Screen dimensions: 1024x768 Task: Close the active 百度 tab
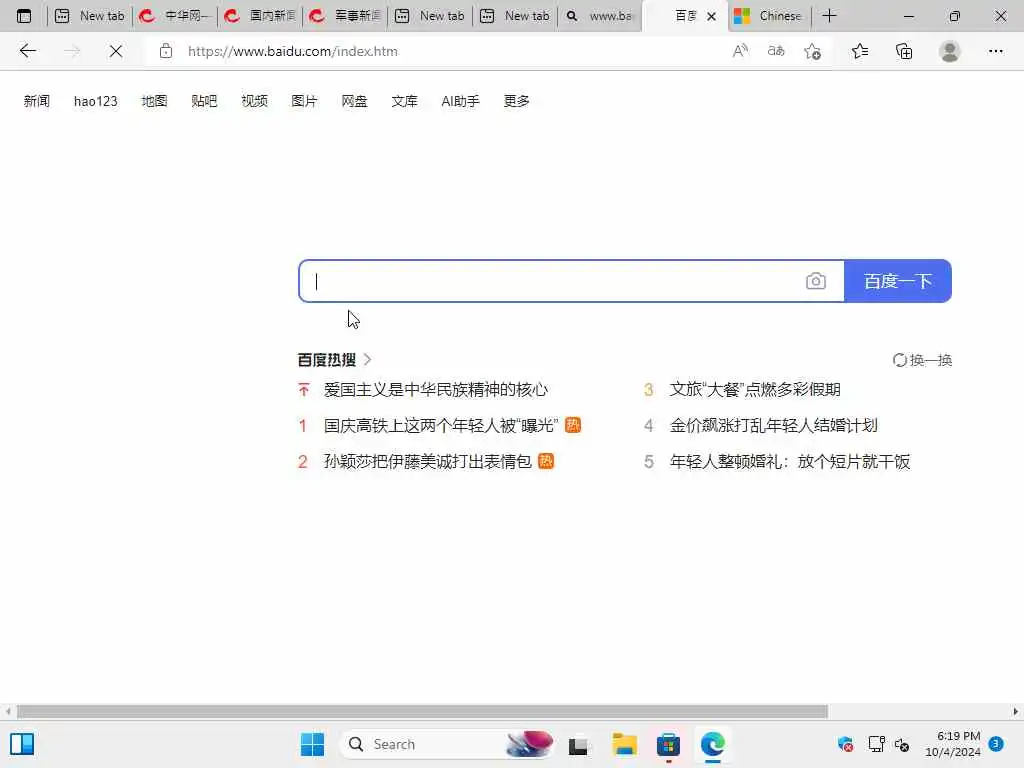tap(712, 16)
